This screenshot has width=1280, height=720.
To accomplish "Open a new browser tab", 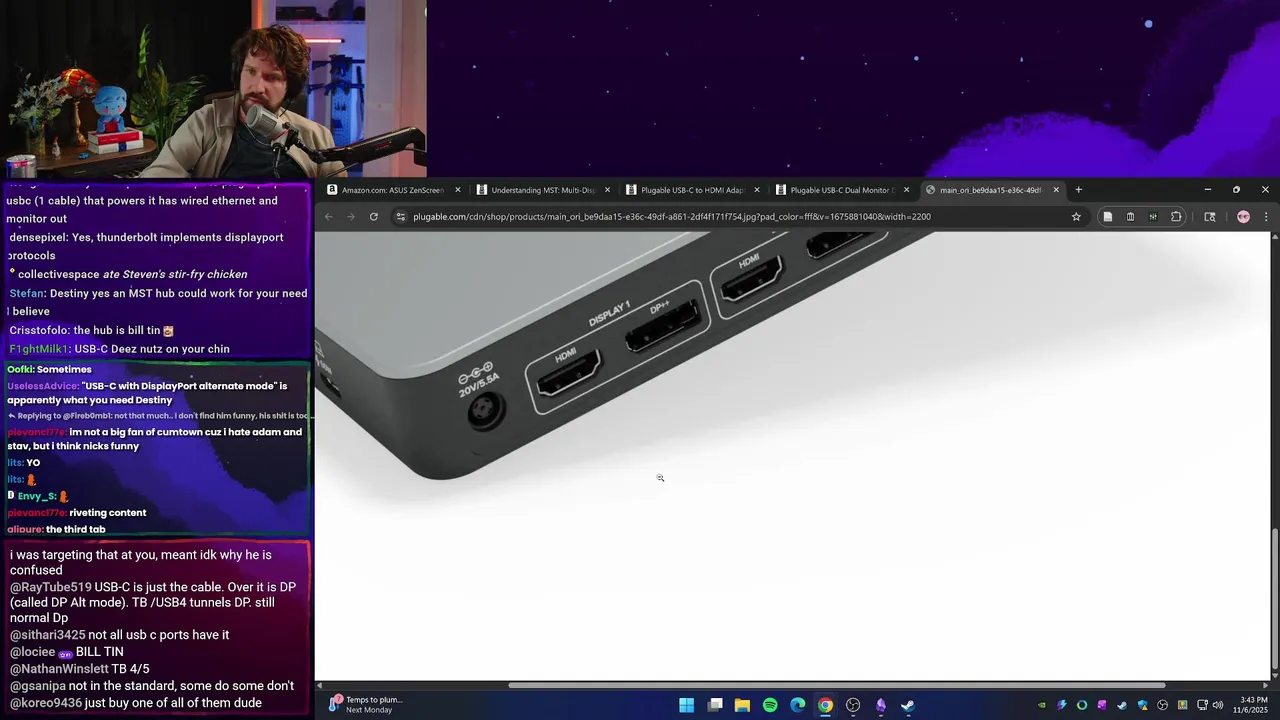I will point(1078,190).
